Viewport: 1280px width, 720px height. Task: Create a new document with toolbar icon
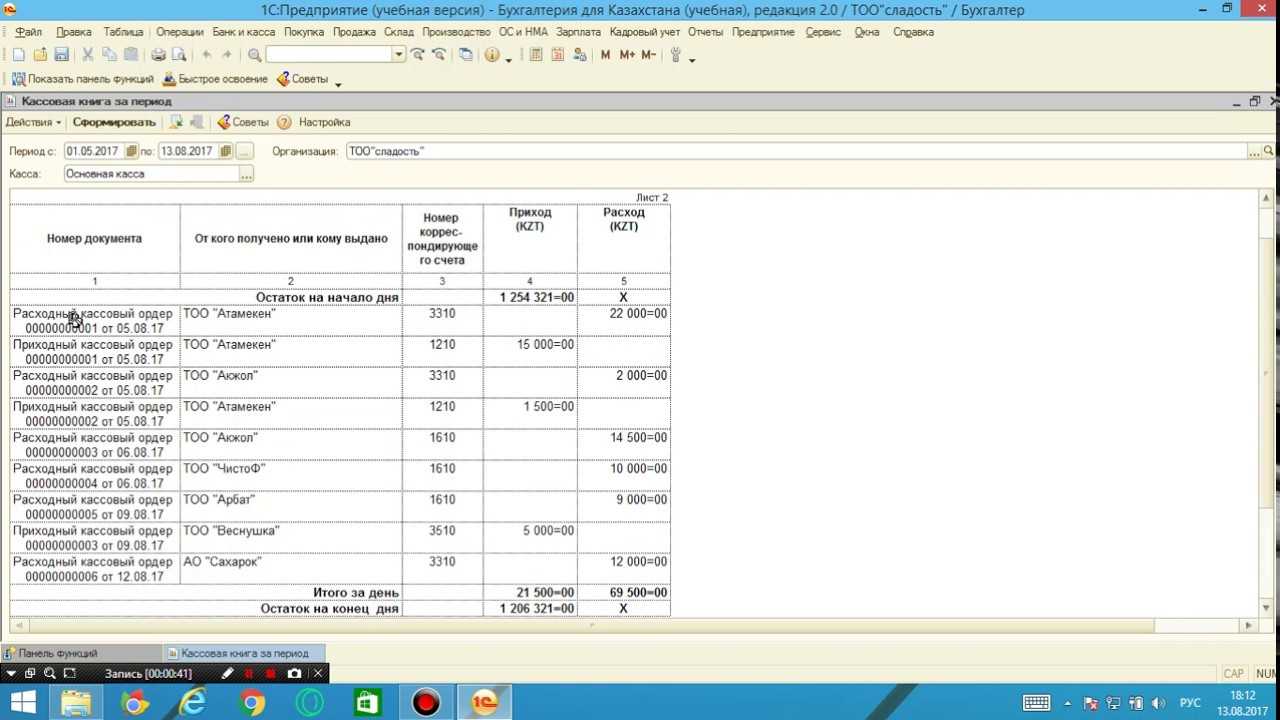(x=18, y=55)
